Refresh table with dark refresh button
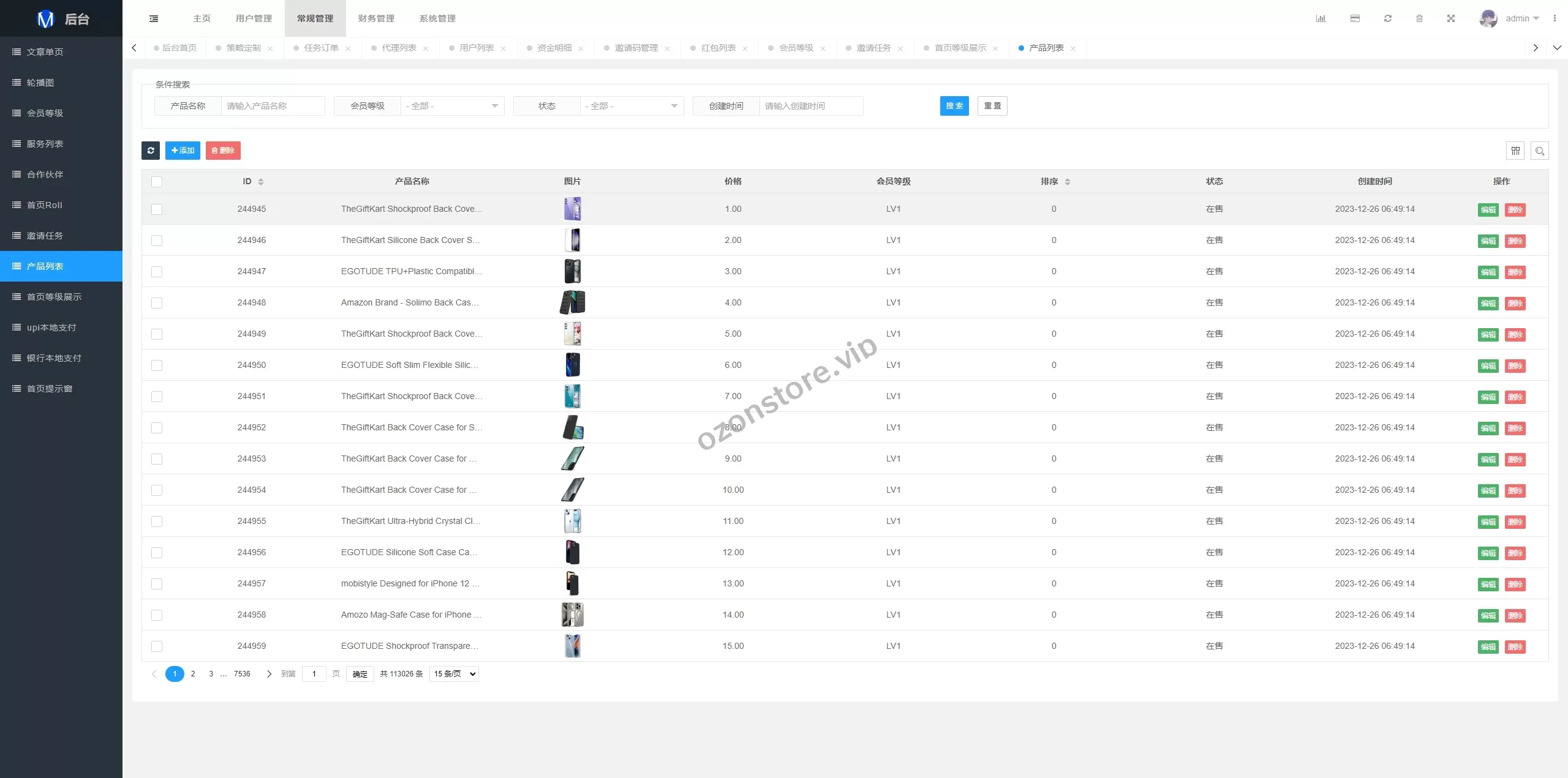Image resolution: width=1568 pixels, height=778 pixels. 151,151
